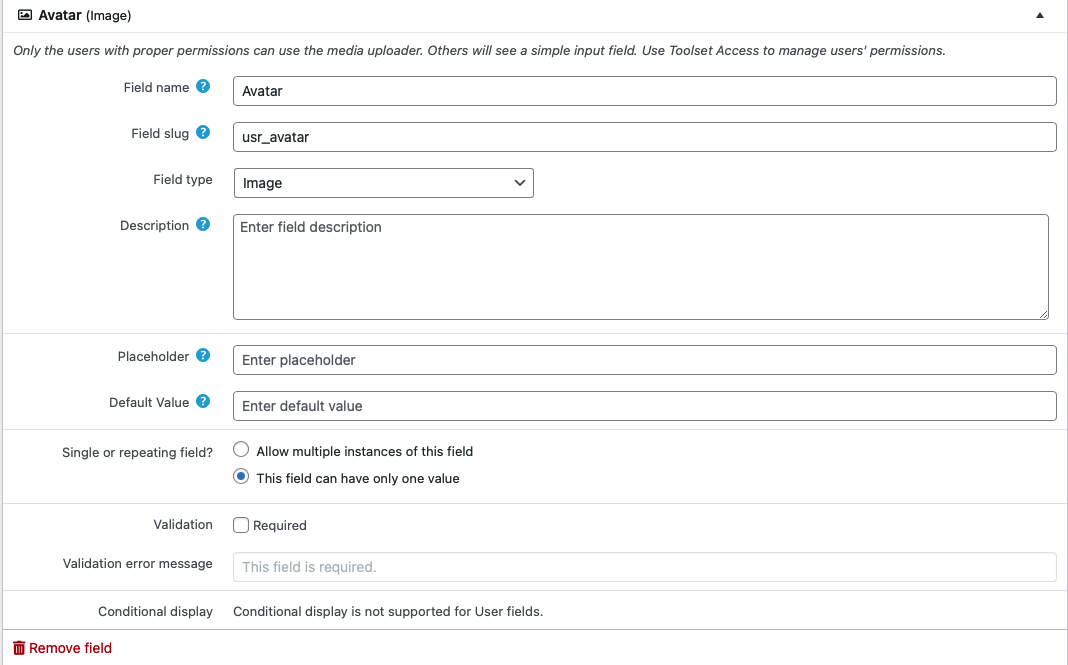Enable the Required validation checkbox
The image size is (1068, 665).
241,525
